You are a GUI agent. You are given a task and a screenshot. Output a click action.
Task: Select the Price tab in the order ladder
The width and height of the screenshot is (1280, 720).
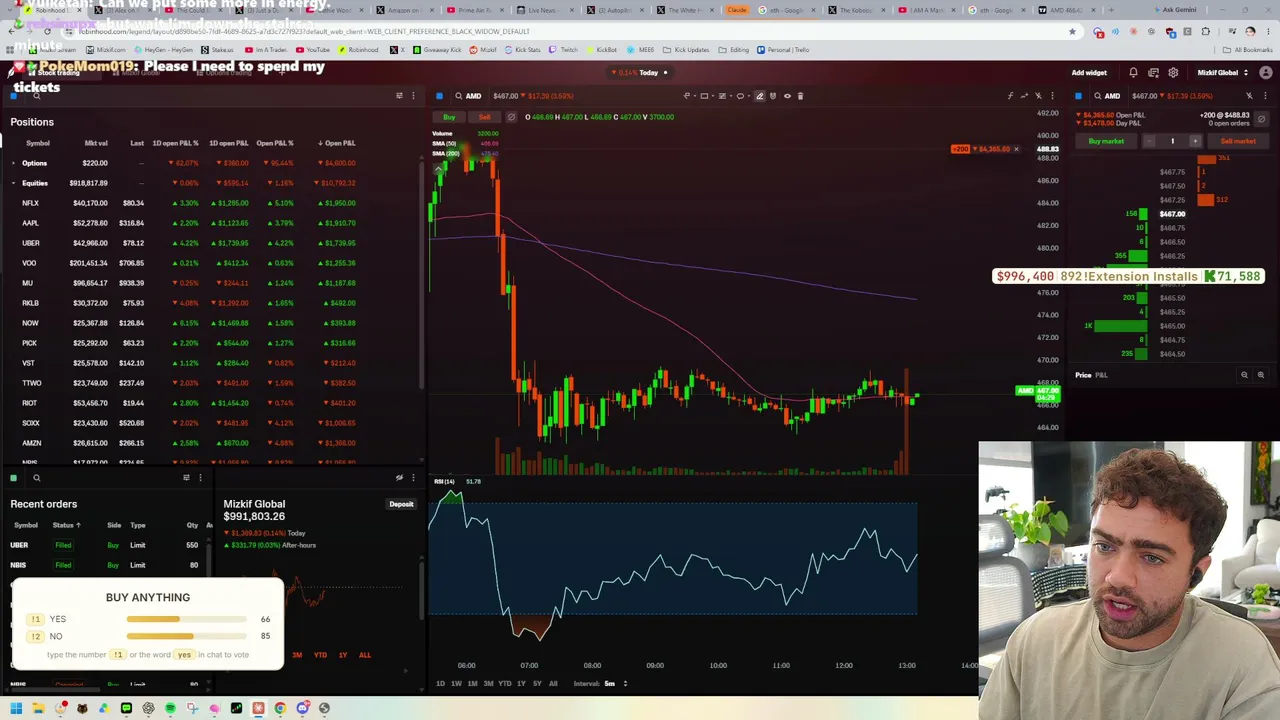click(x=1083, y=375)
